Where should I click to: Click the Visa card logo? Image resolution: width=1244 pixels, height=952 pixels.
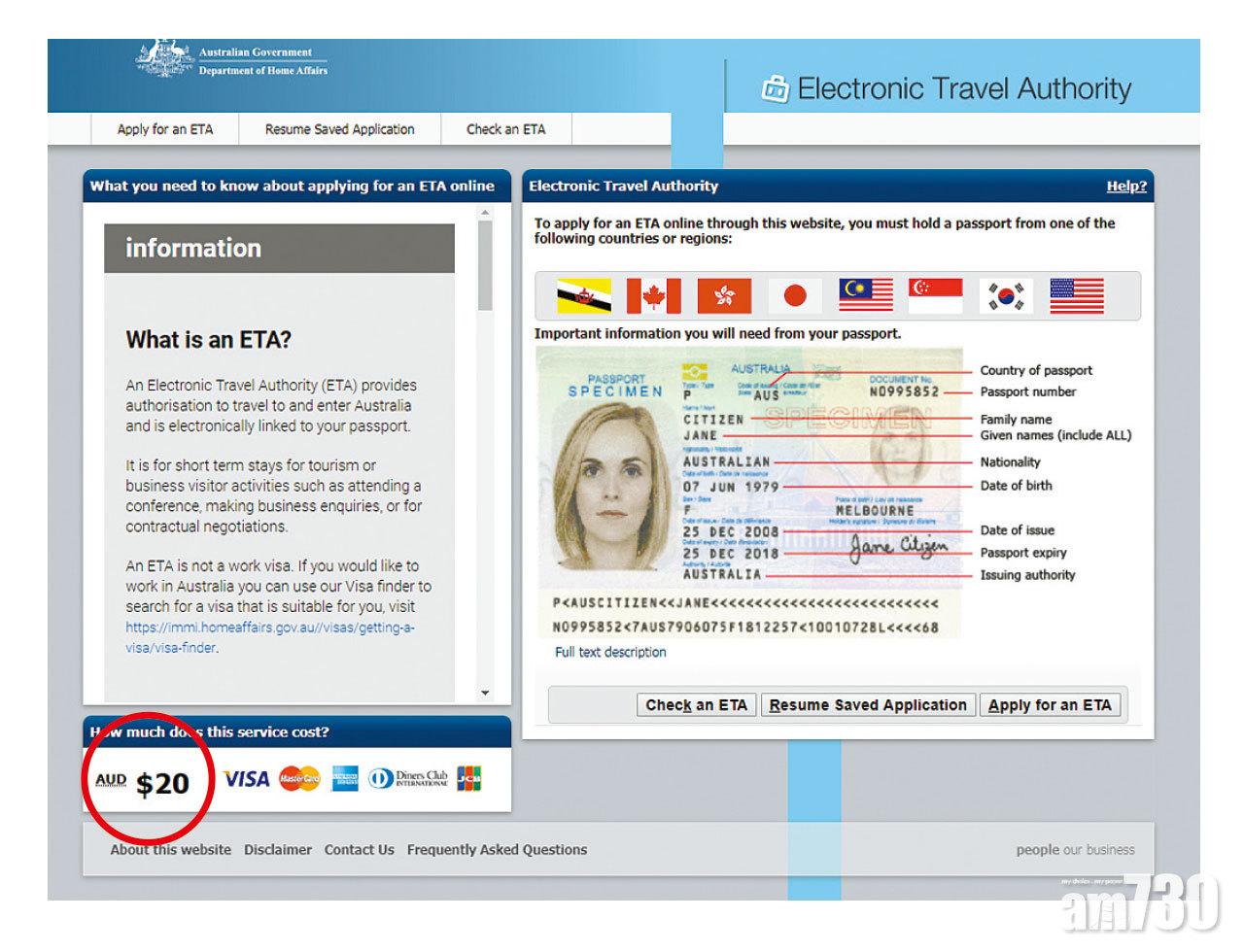tap(246, 779)
